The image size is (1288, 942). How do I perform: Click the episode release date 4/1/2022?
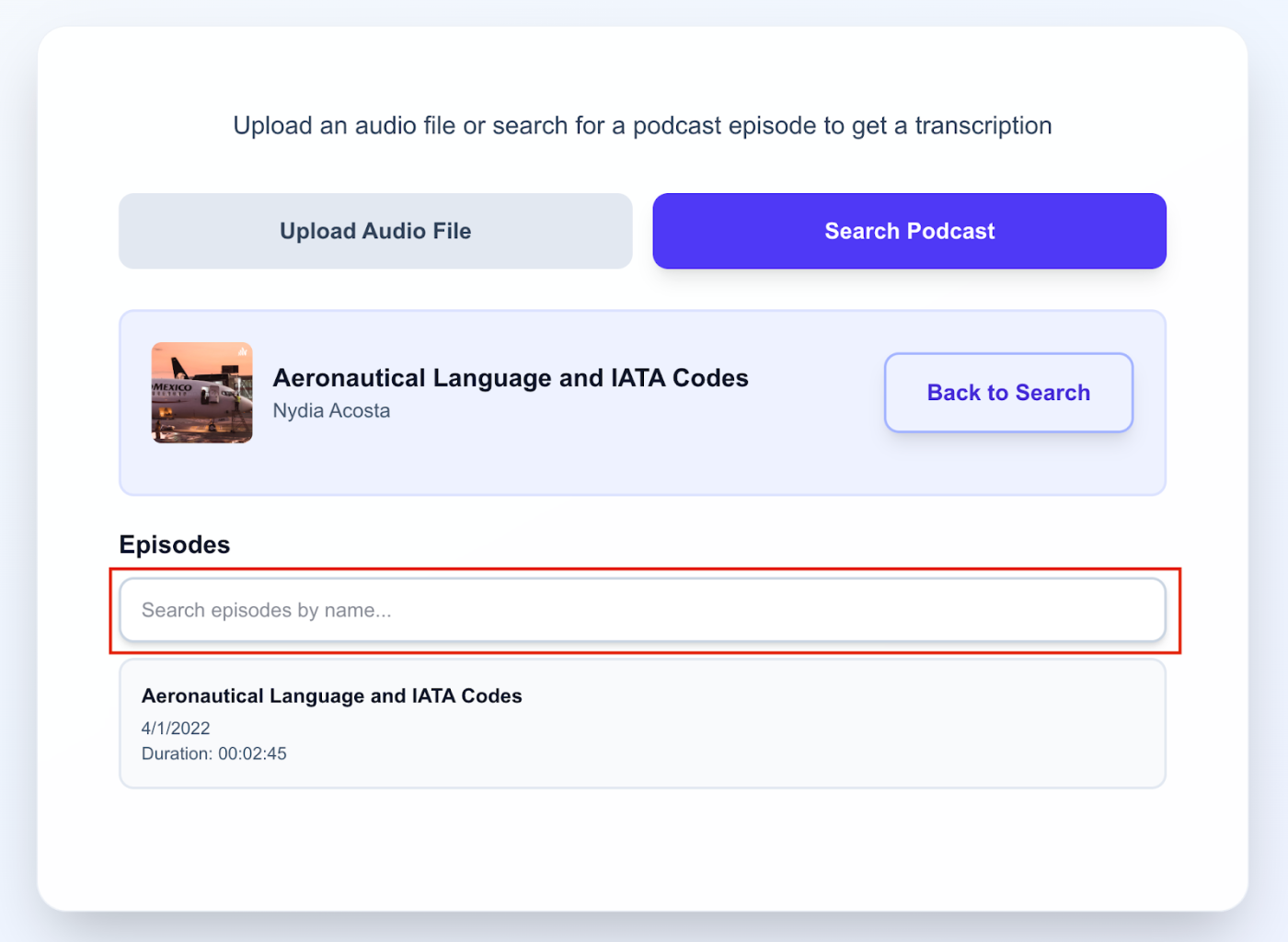coord(175,727)
